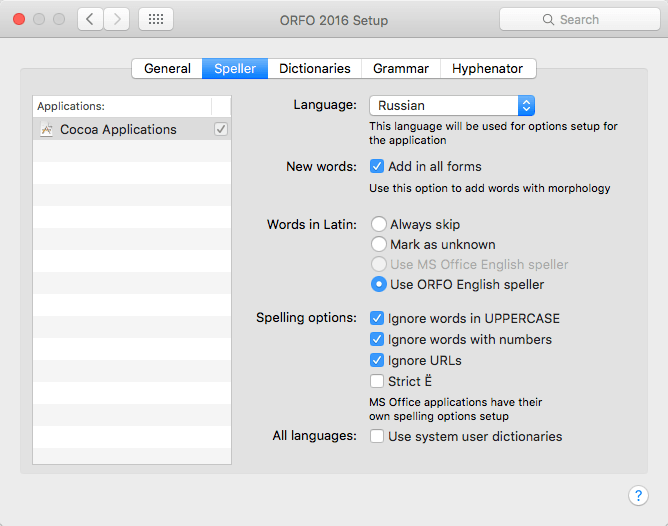668x526 pixels.
Task: Select the Speller tab
Action: pos(235,69)
